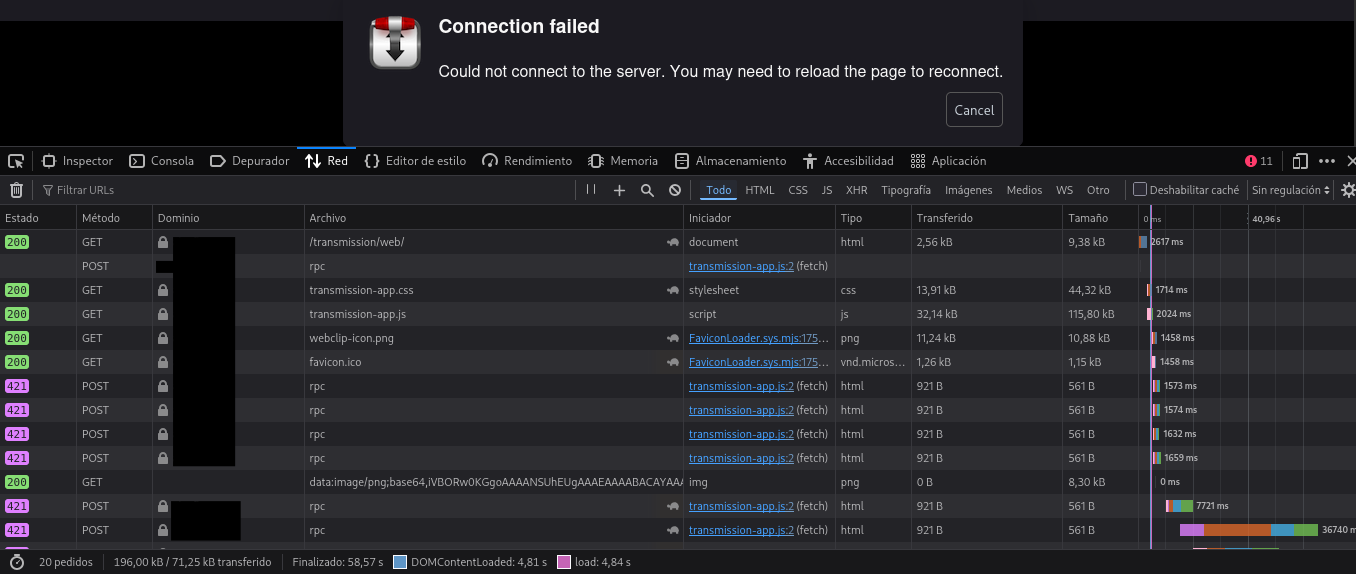Switch to the Almacenamiento tab
This screenshot has width=1356, height=574.
tap(731, 161)
